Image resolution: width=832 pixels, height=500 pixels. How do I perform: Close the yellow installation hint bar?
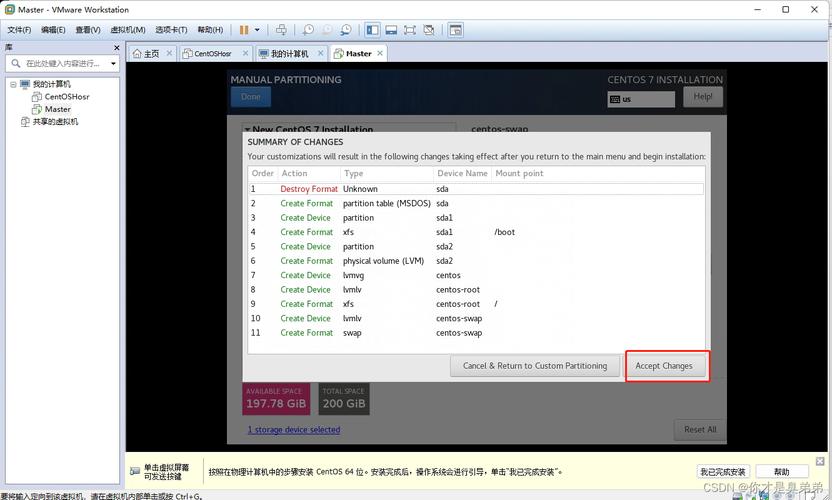click(820, 461)
